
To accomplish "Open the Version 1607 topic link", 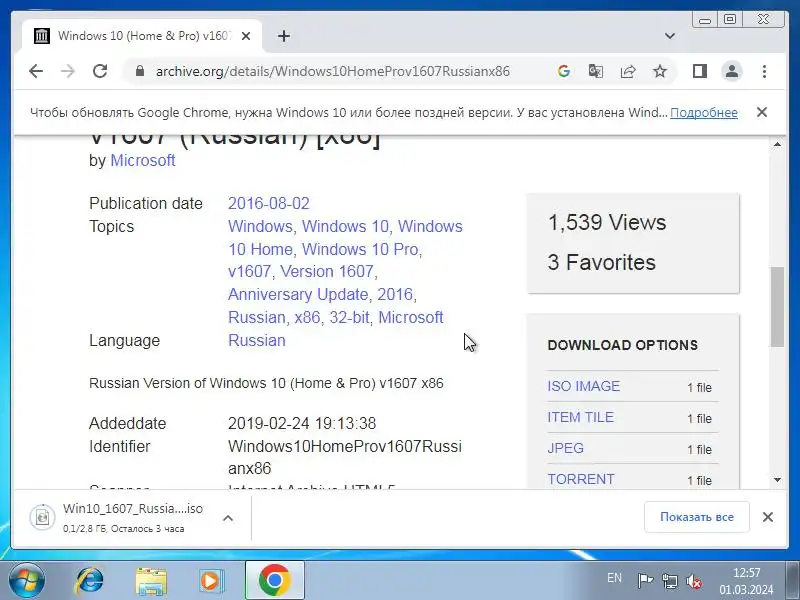I will click(x=327, y=271).
